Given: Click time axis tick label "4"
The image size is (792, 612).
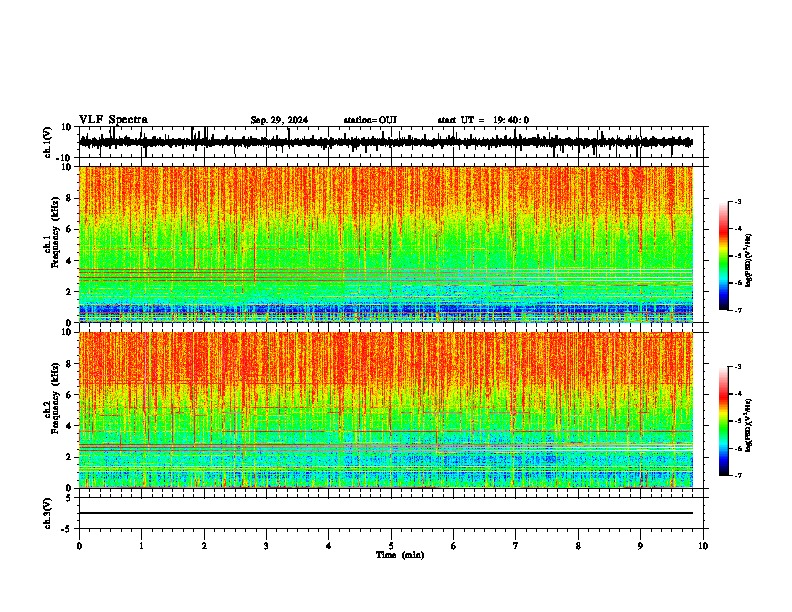Looking at the screenshot, I should pos(329,546).
